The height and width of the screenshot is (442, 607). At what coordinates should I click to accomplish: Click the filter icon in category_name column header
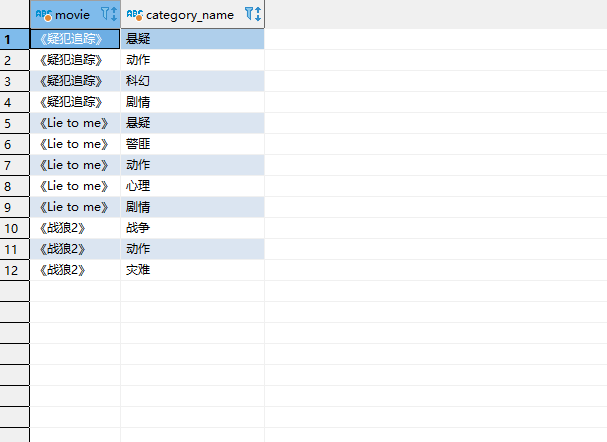tap(249, 14)
